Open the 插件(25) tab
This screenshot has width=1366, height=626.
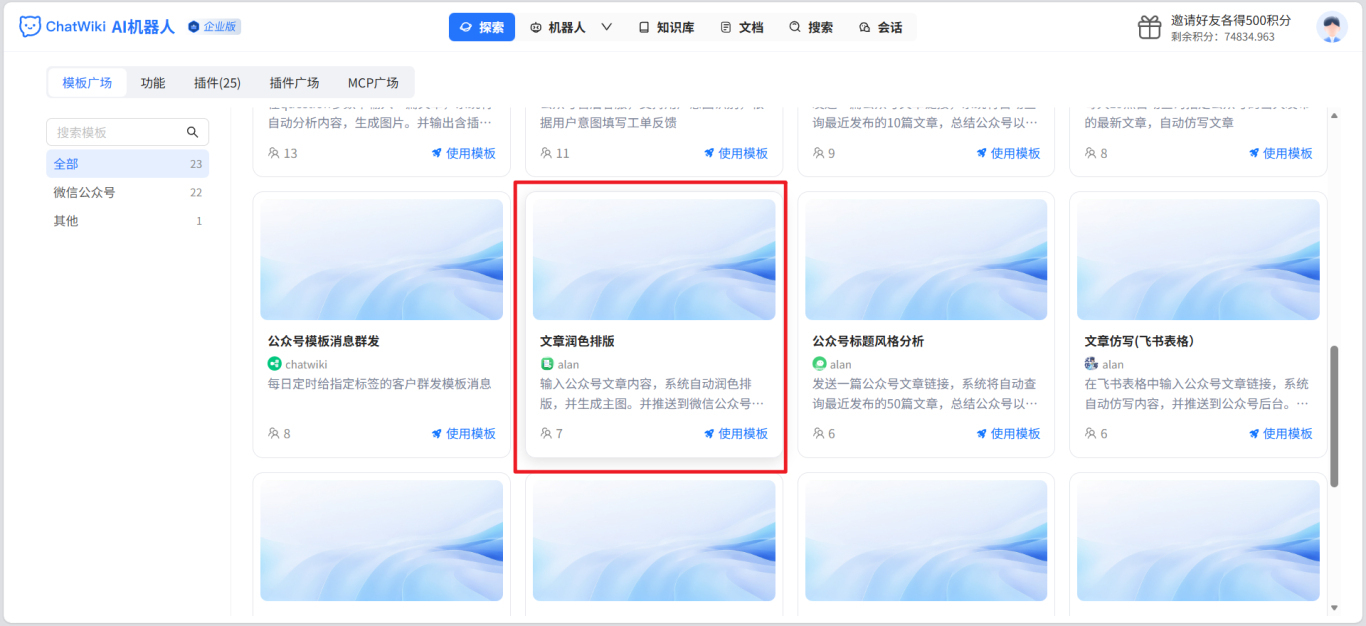(x=216, y=82)
